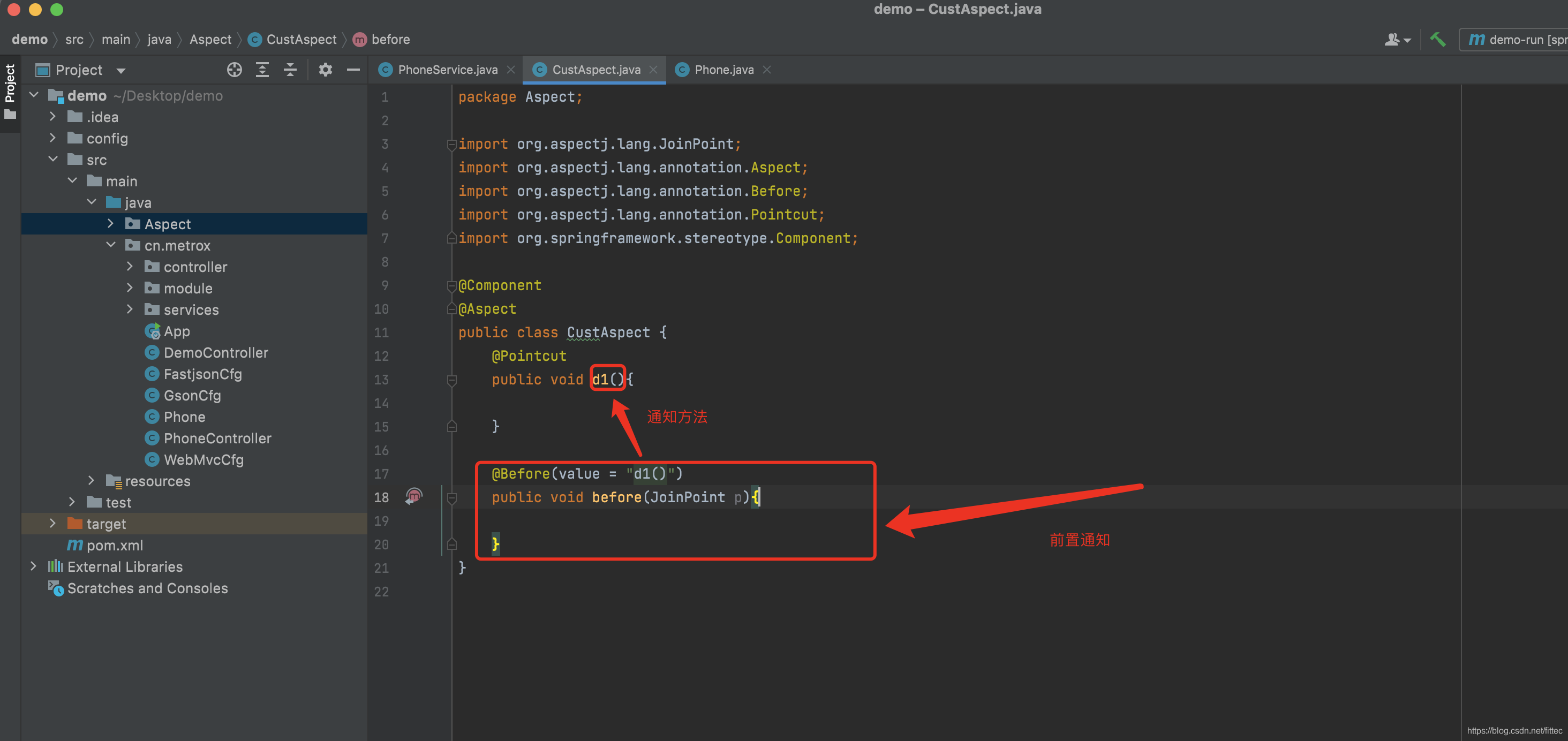
Task: Expand the Aspect package
Action: [x=111, y=223]
